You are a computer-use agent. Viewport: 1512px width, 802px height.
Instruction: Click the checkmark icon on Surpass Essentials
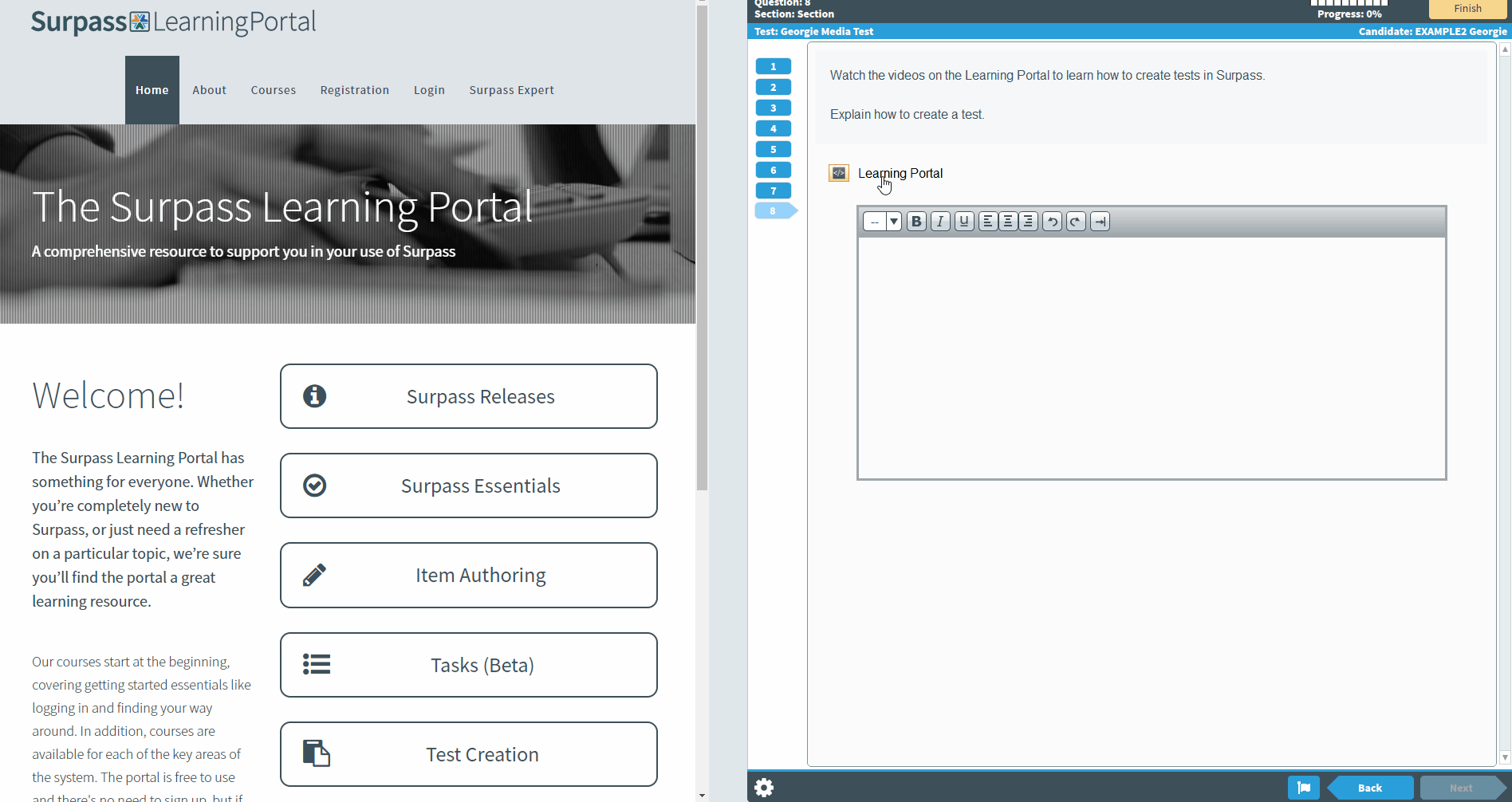tap(315, 486)
